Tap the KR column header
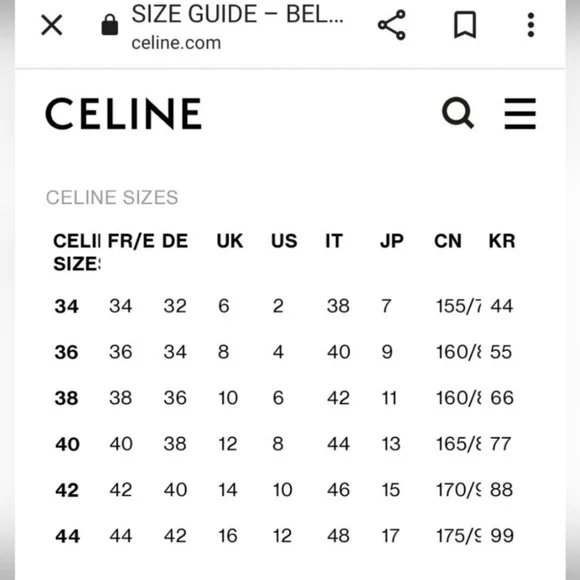Screen dimensions: 580x580 pos(502,241)
